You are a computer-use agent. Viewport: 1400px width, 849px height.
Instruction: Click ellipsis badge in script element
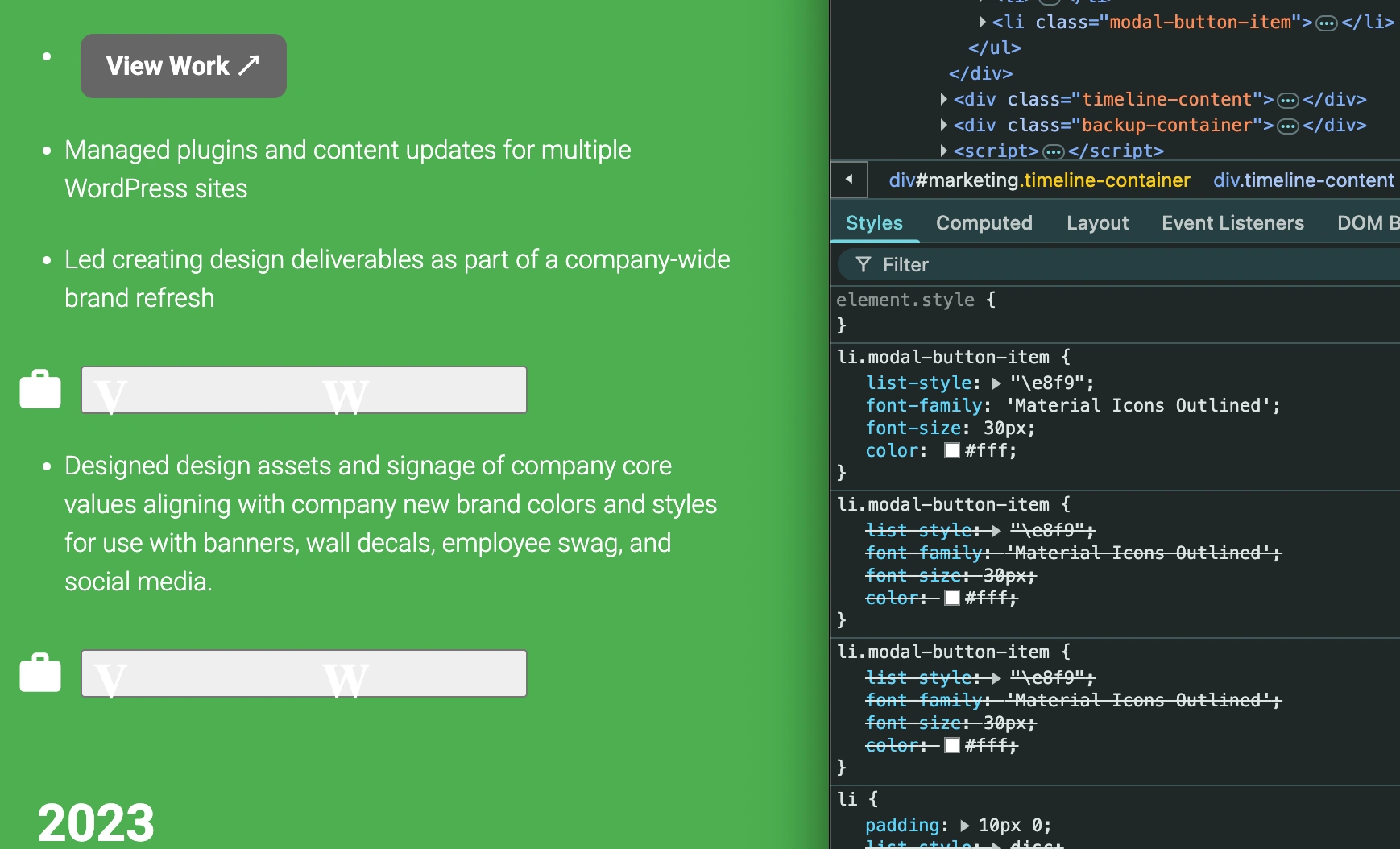(1053, 152)
